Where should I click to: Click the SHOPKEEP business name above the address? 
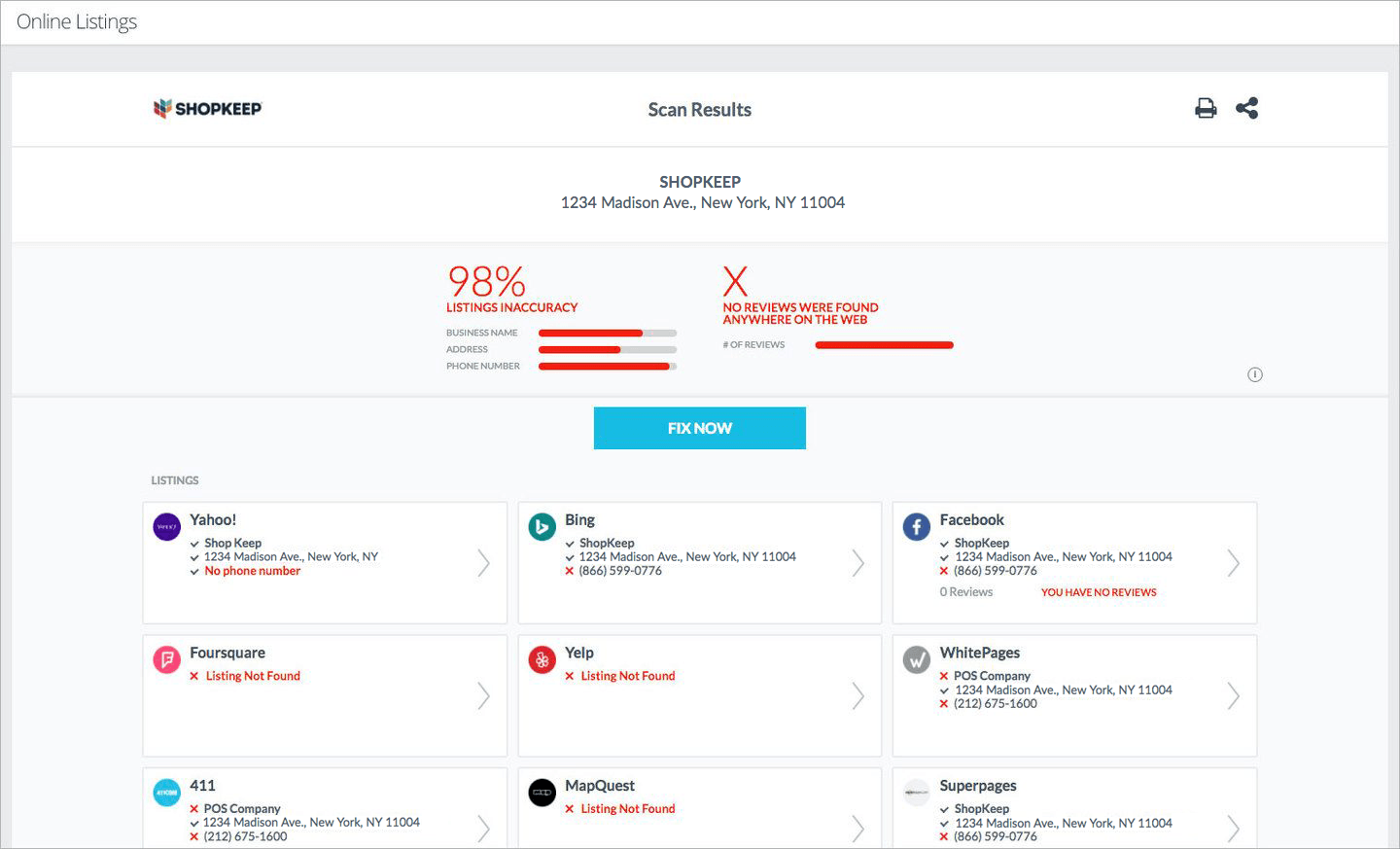pyautogui.click(x=700, y=182)
